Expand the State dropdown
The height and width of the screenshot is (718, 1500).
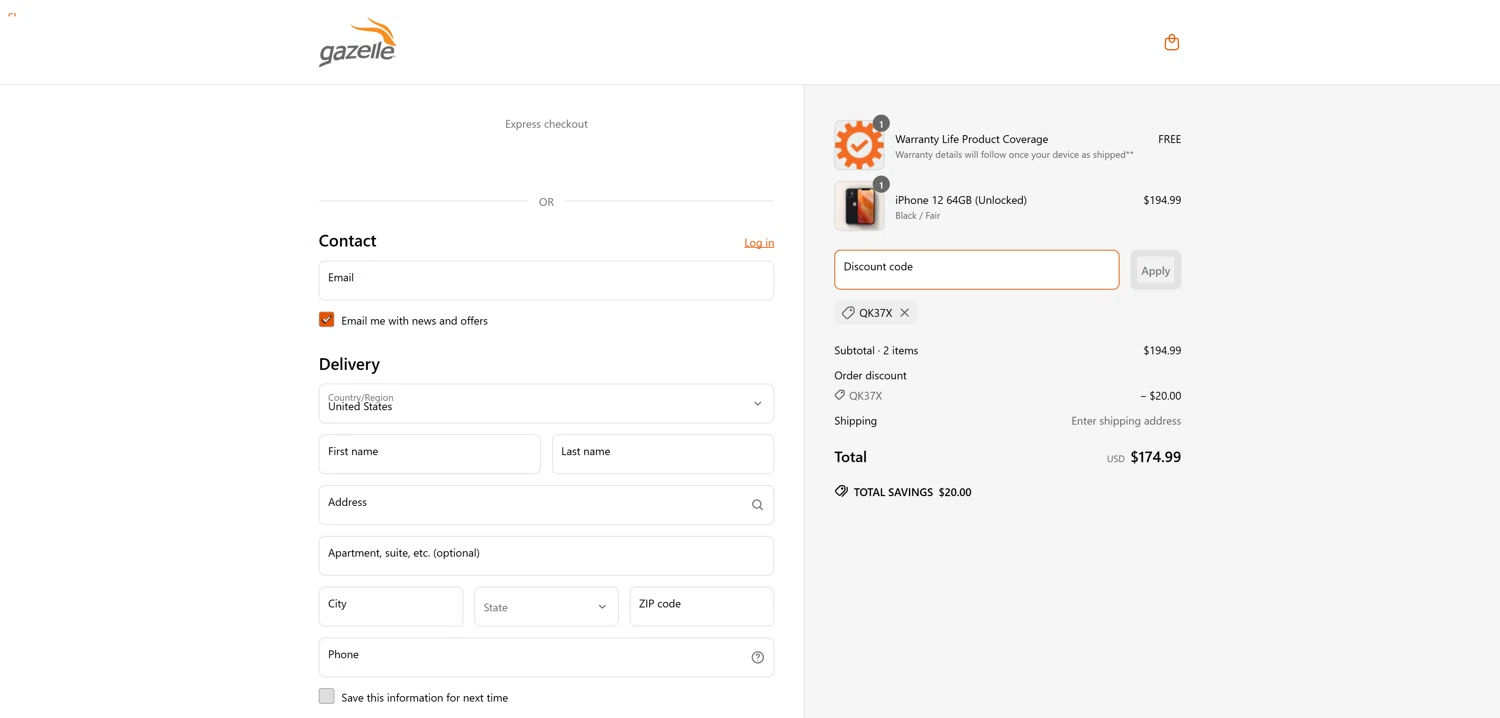546,607
